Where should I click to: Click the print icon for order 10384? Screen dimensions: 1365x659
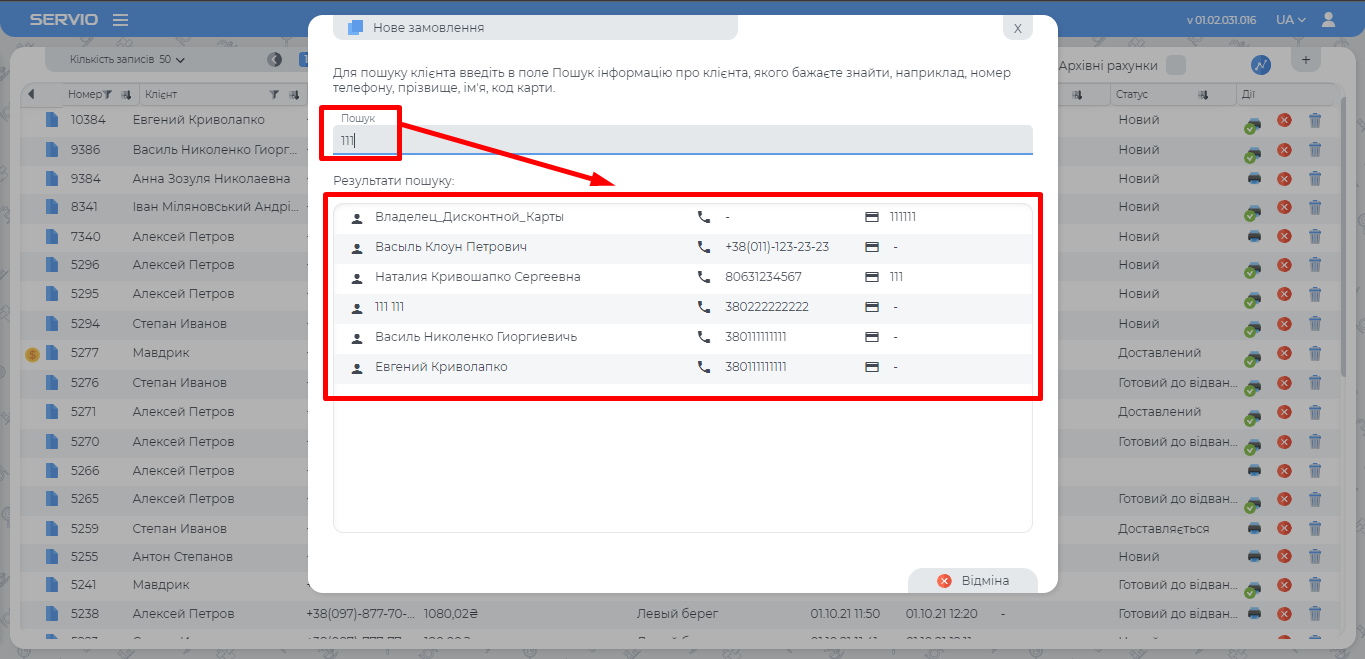click(x=1253, y=123)
